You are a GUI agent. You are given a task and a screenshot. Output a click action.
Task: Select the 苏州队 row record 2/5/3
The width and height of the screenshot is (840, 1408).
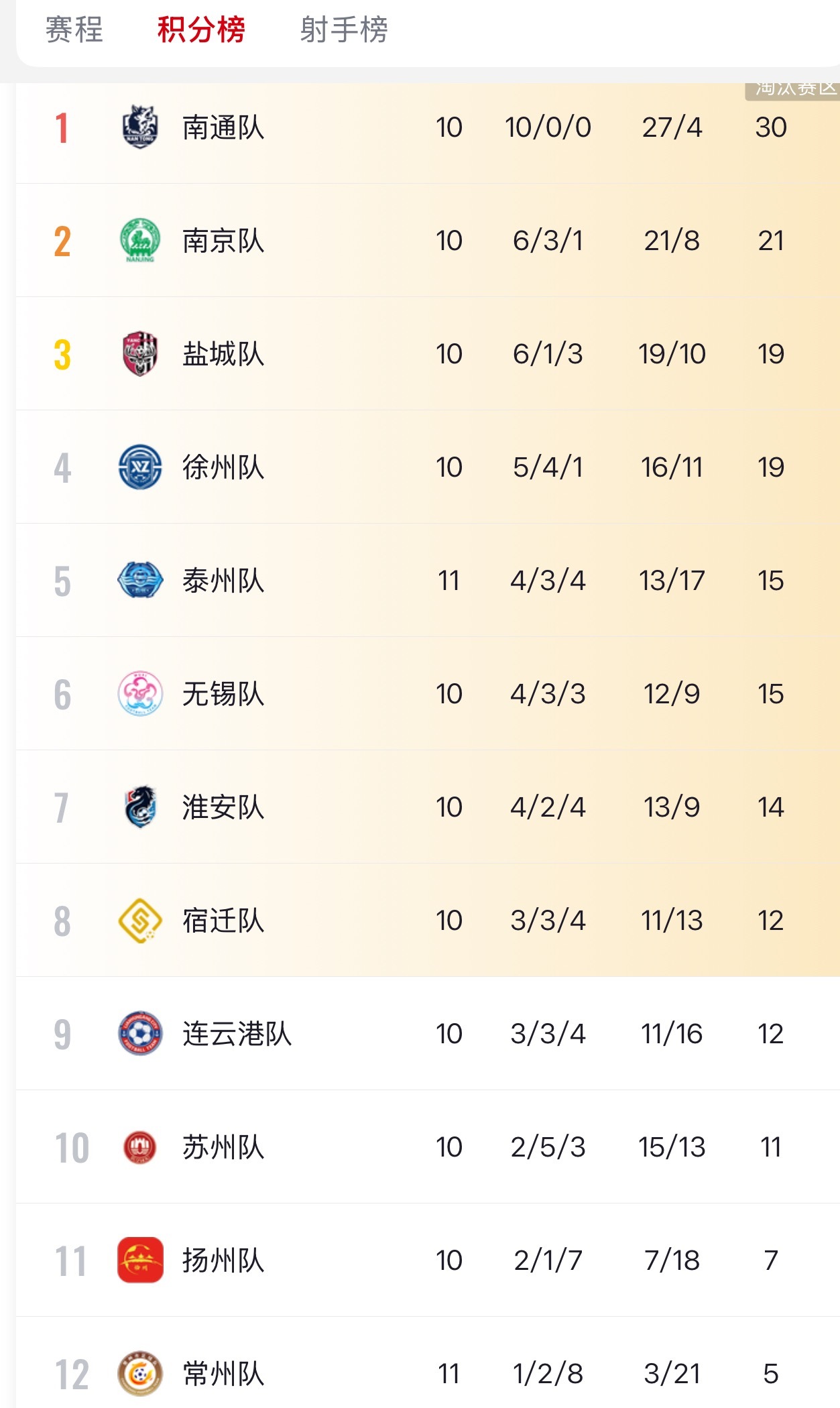[548, 1147]
